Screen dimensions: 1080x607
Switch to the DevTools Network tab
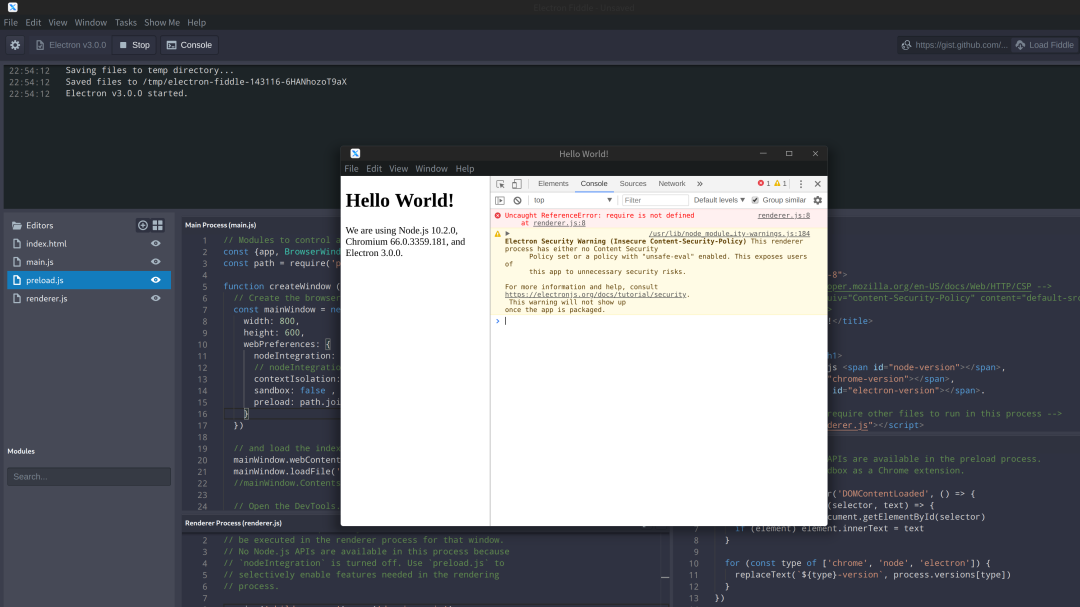(x=672, y=184)
